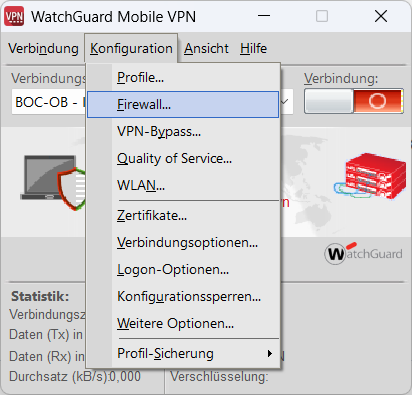Screen dimensions: 412x395
Task: Minimize the WatchGuard Mobile VPN window
Action: point(264,16)
